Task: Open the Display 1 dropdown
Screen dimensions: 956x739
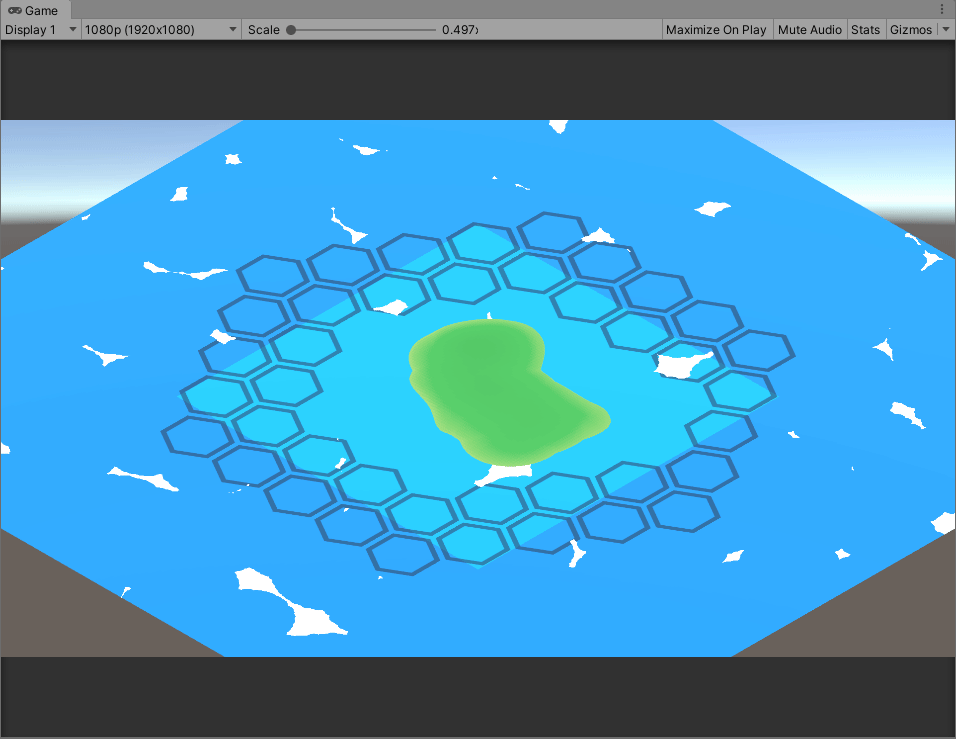Action: click(x=40, y=30)
